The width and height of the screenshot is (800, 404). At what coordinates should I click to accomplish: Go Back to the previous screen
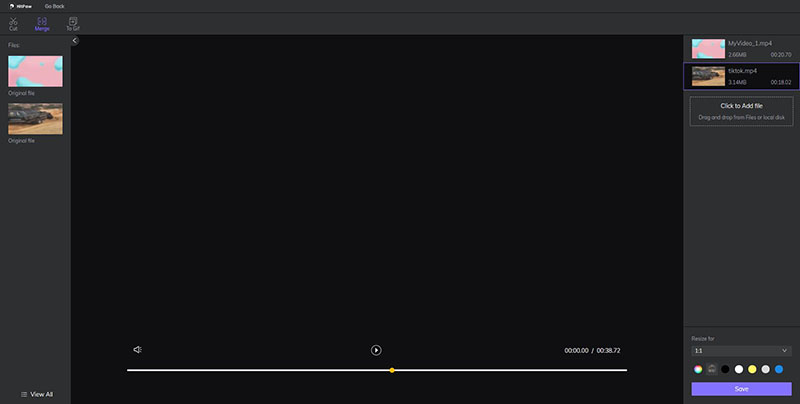coord(55,7)
